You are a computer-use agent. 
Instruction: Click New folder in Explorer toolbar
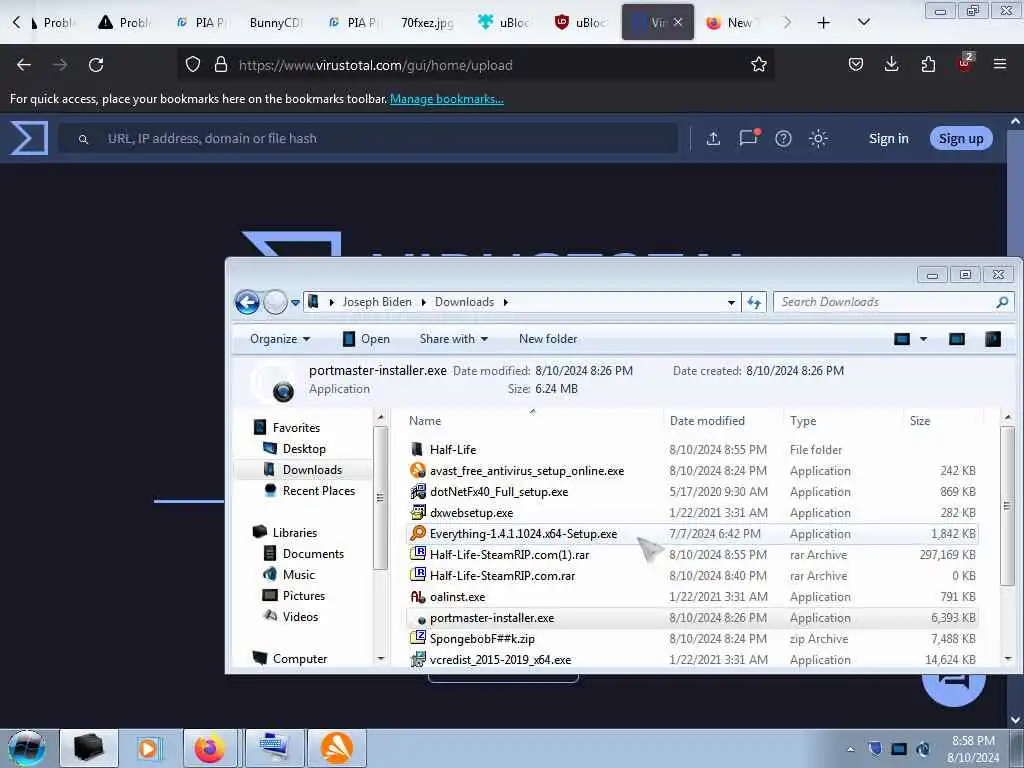click(548, 339)
